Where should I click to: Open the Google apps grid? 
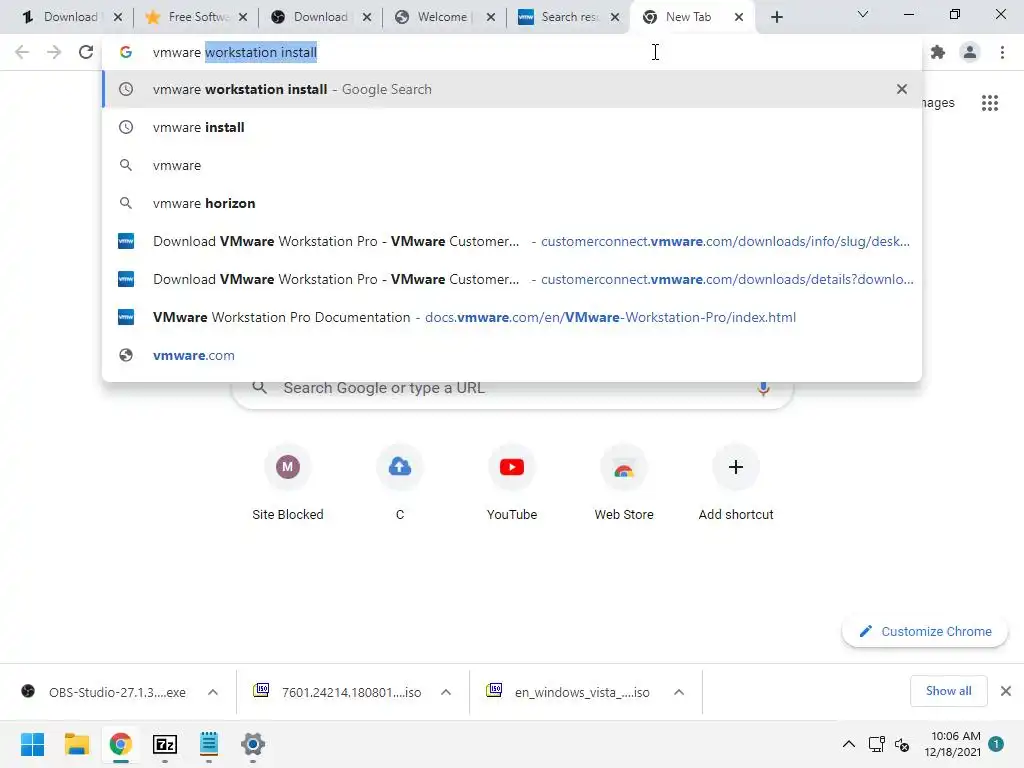click(990, 103)
